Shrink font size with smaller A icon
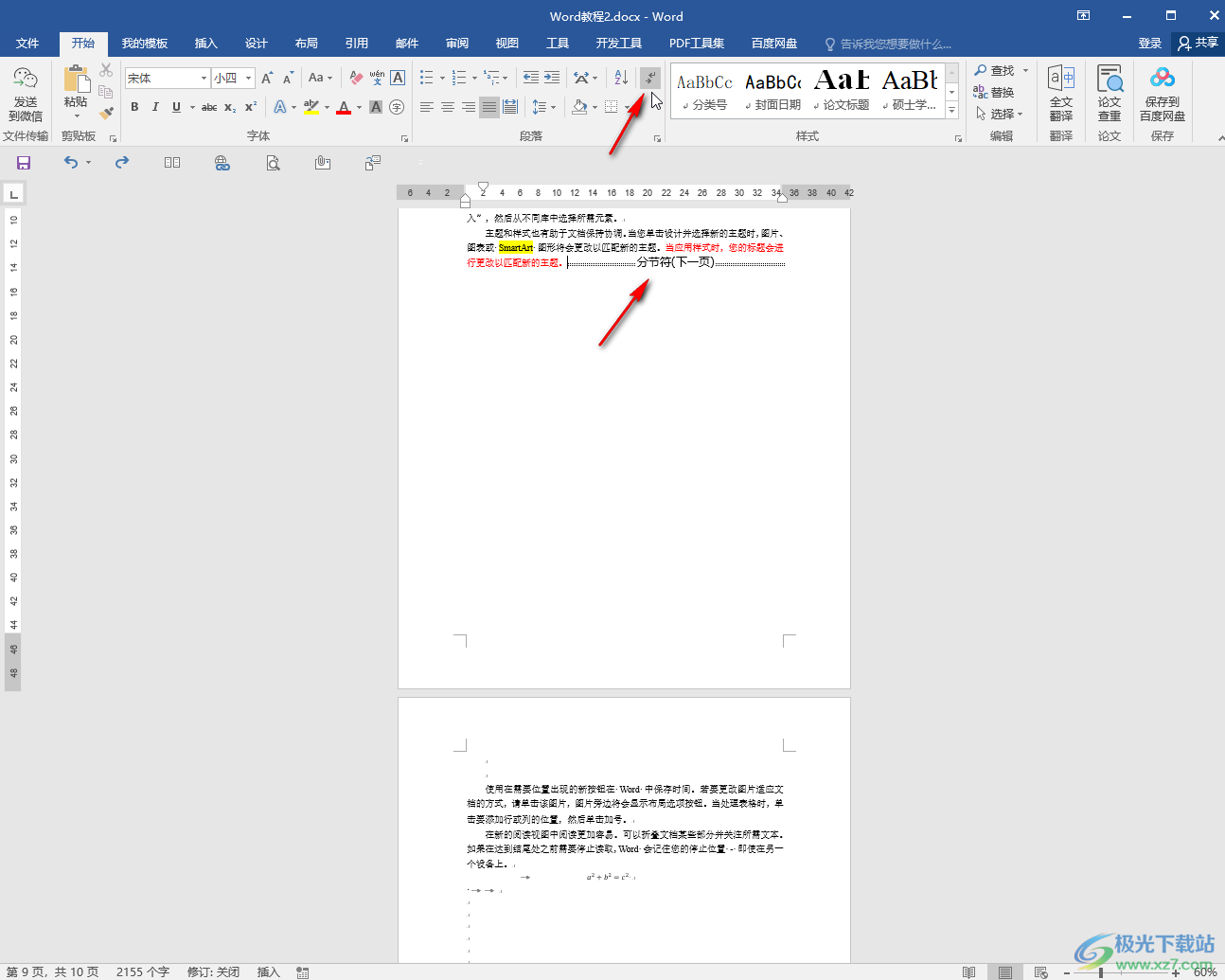Image resolution: width=1225 pixels, height=980 pixels. point(288,78)
